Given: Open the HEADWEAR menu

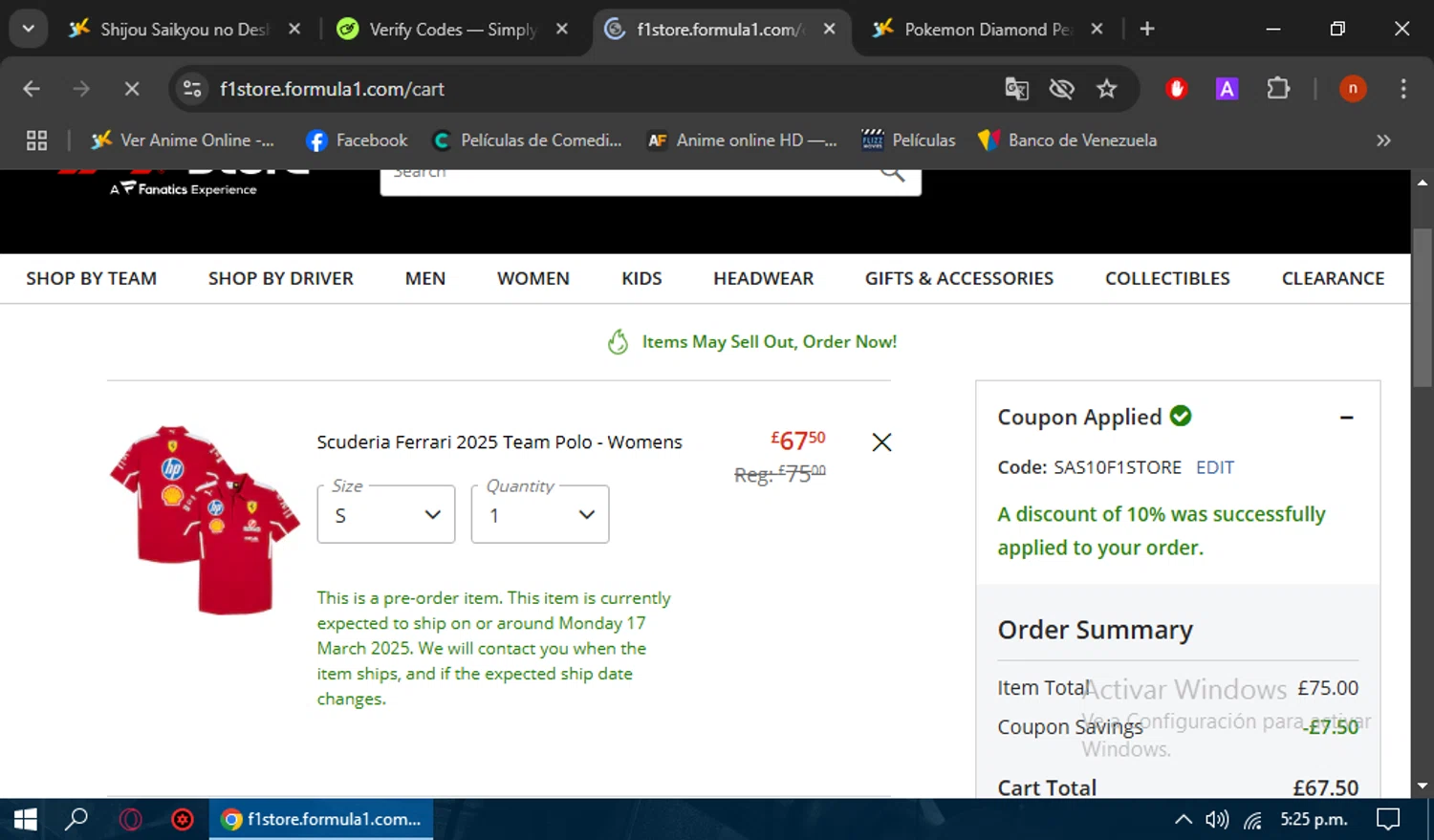Looking at the screenshot, I should (764, 278).
